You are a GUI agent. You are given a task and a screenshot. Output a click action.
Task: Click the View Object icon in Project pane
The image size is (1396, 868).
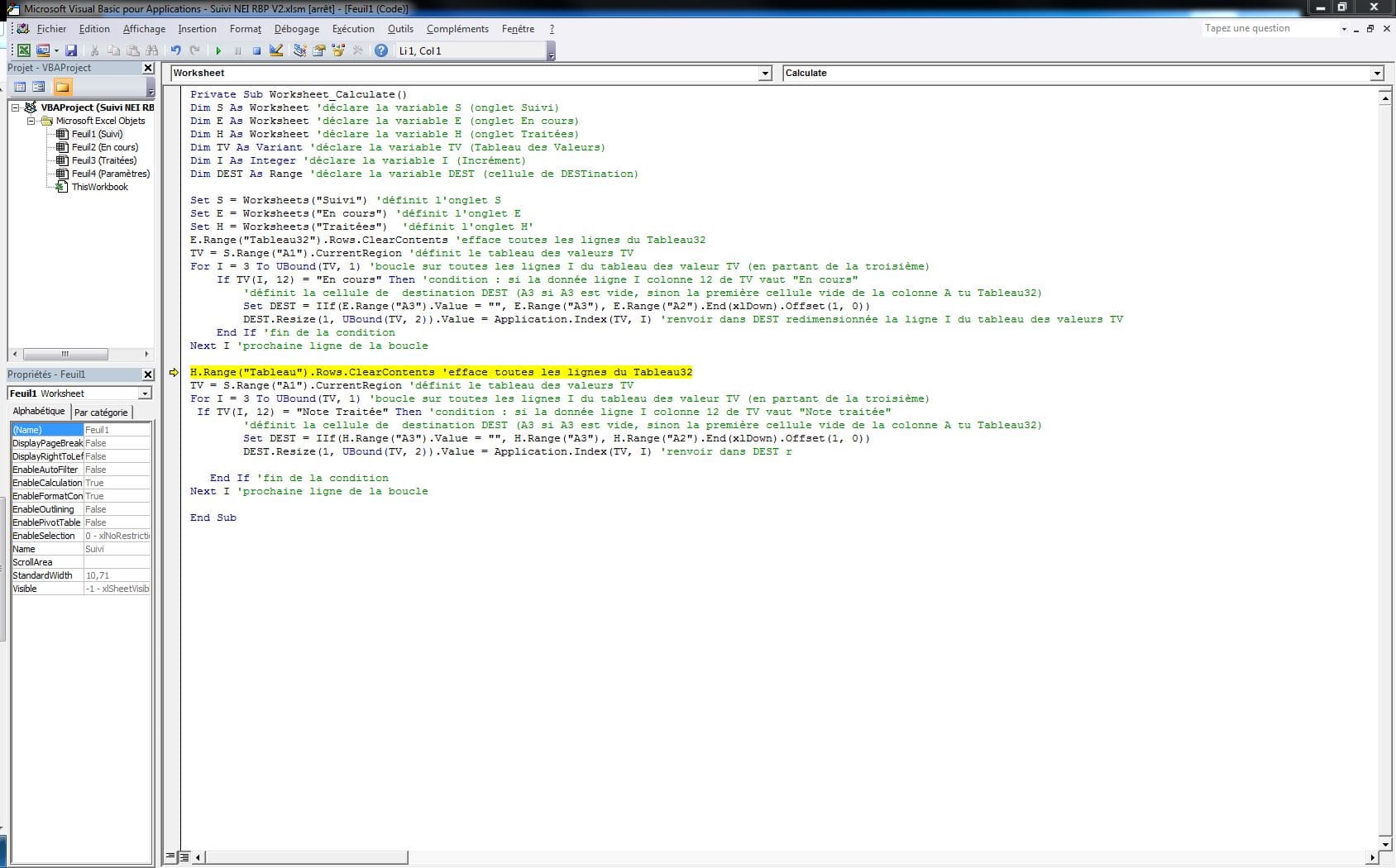click(39, 87)
